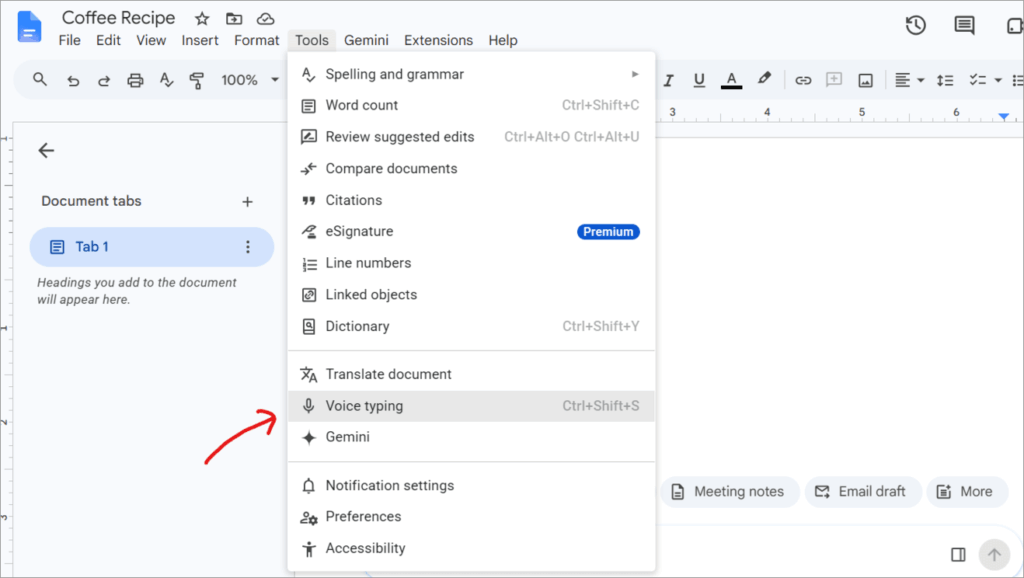Open the Google Docs home icon
Viewport: 1024px width, 578px height.
[x=29, y=28]
